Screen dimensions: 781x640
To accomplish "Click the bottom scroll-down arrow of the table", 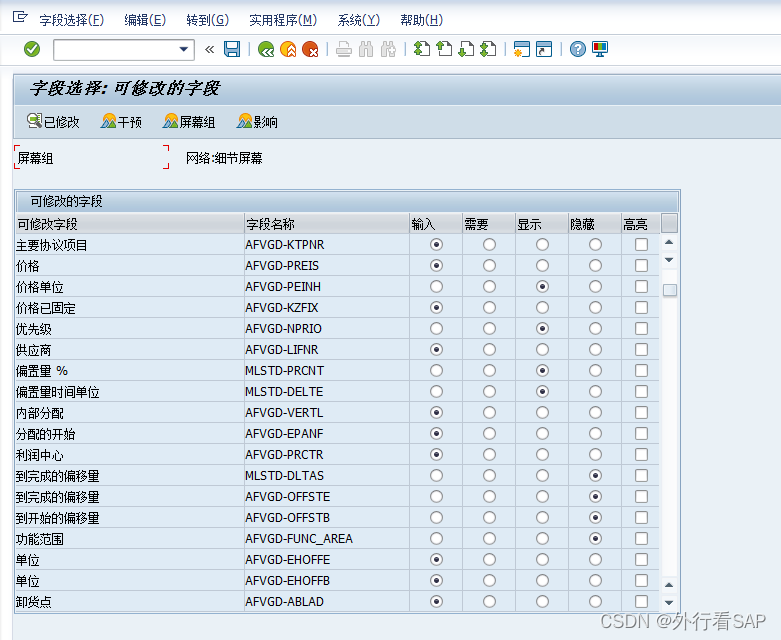I will point(669,603).
